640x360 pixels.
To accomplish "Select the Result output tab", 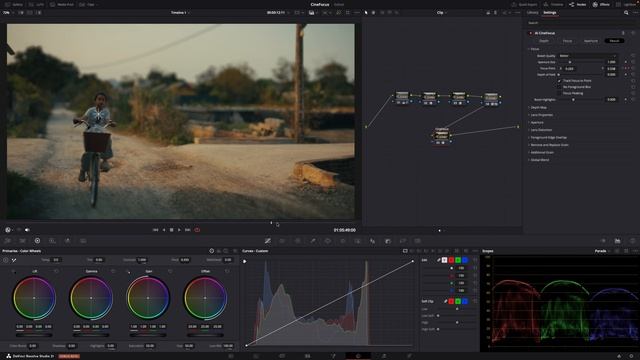I will (x=614, y=41).
